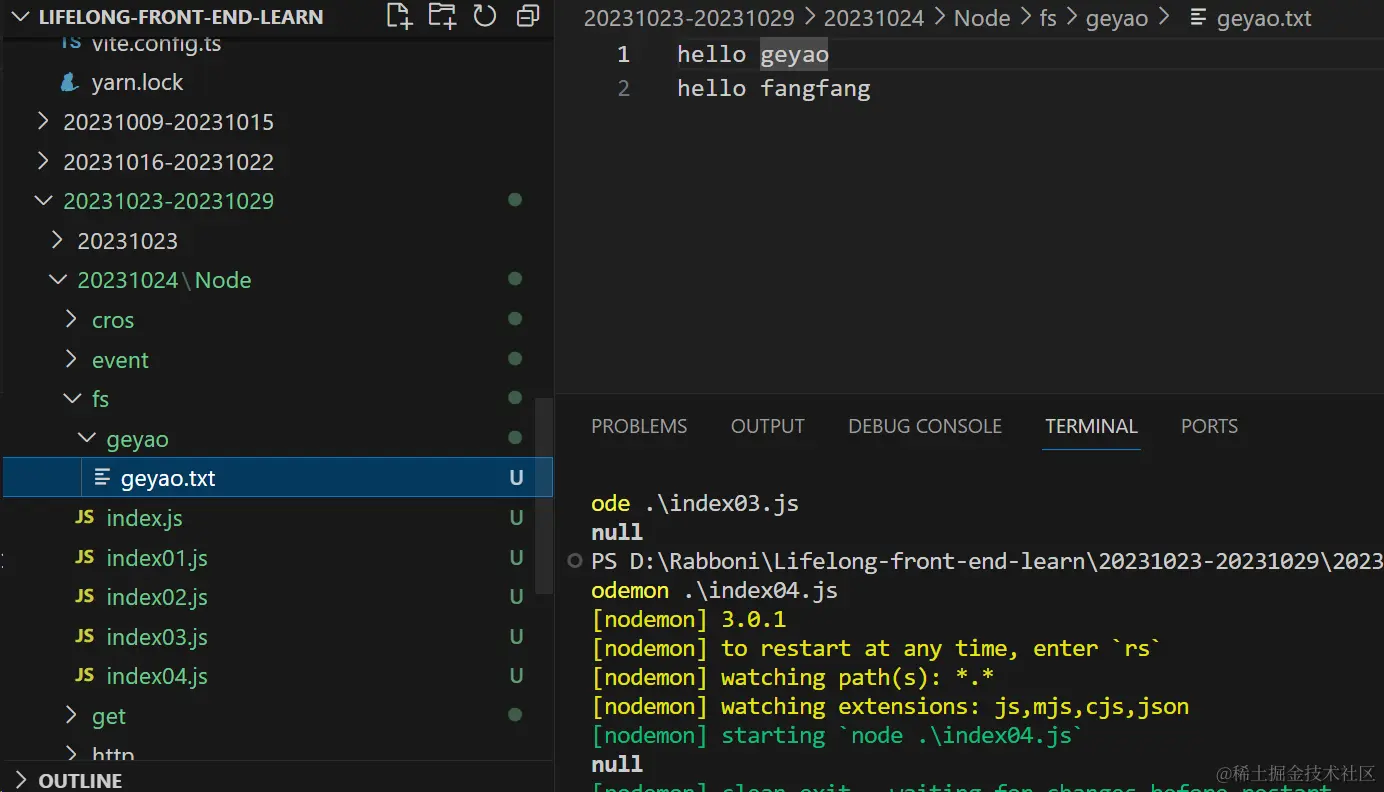Select the TERMINAL tab
The height and width of the screenshot is (792, 1384).
1091,427
